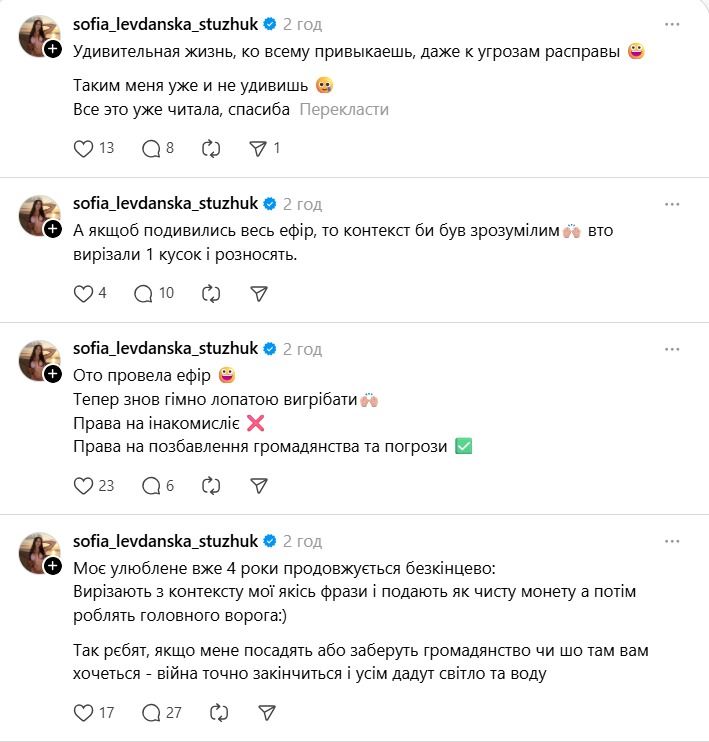
Task: Open the username link on the first post
Action: [x=165, y=23]
